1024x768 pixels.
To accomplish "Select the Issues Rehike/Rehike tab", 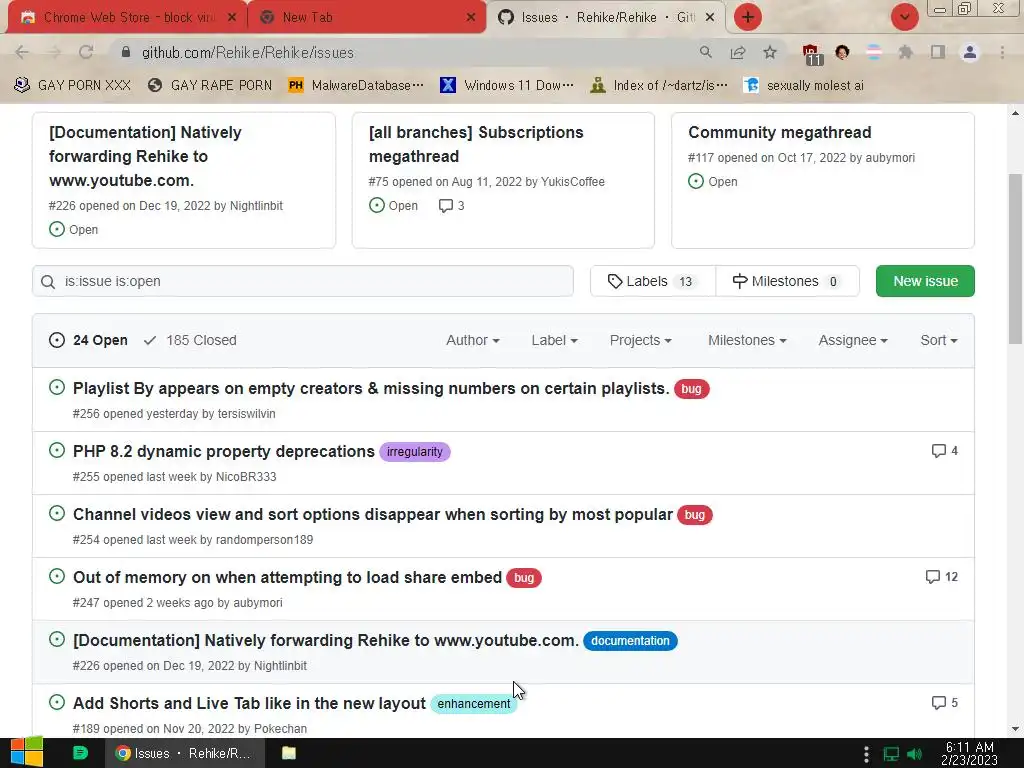I will [605, 18].
